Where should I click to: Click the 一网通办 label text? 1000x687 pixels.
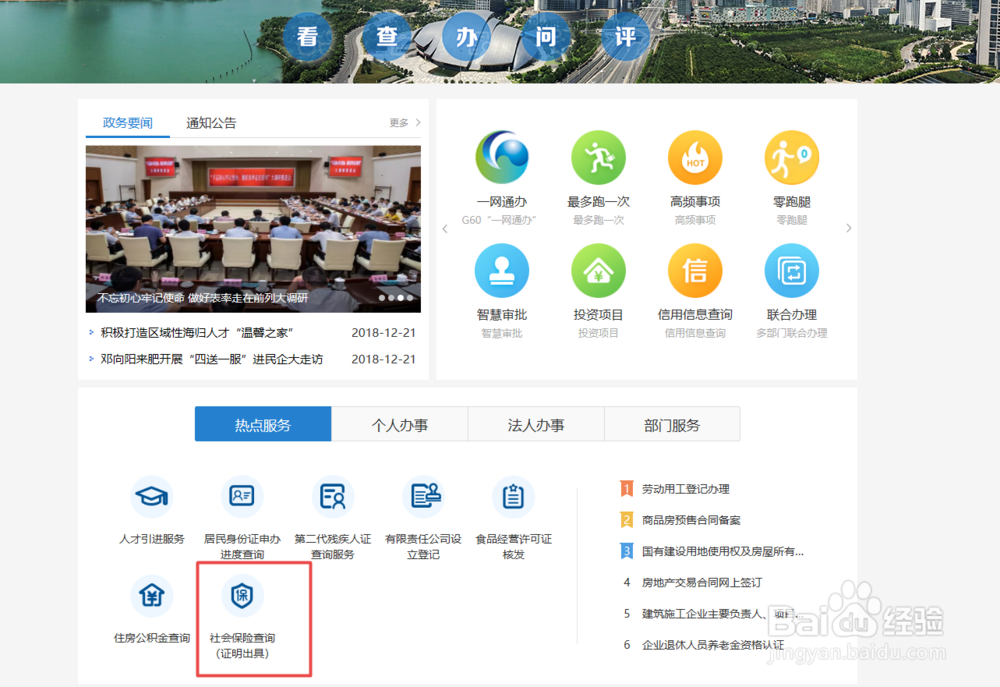point(502,202)
